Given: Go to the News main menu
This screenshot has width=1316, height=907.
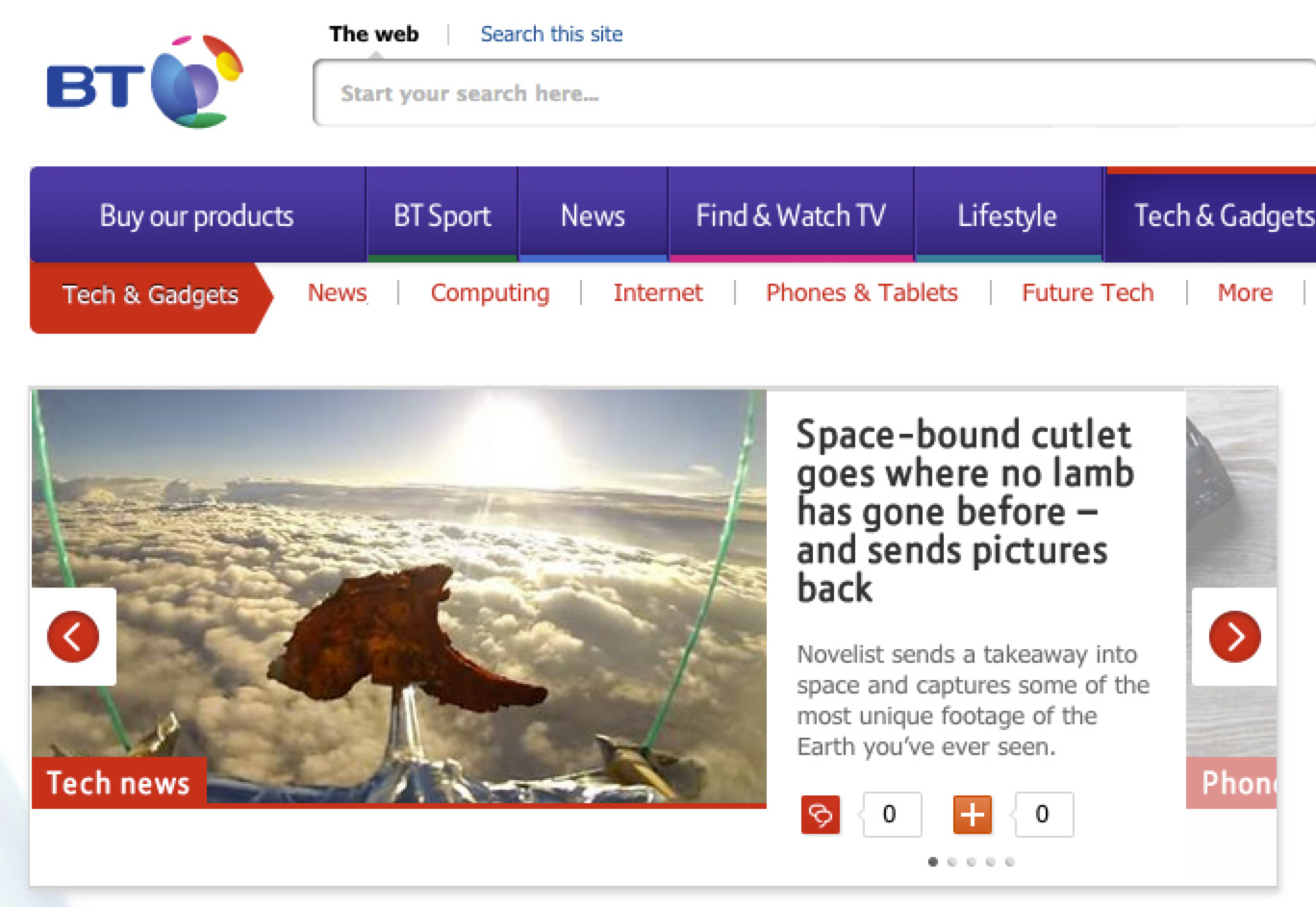Looking at the screenshot, I should (x=593, y=215).
